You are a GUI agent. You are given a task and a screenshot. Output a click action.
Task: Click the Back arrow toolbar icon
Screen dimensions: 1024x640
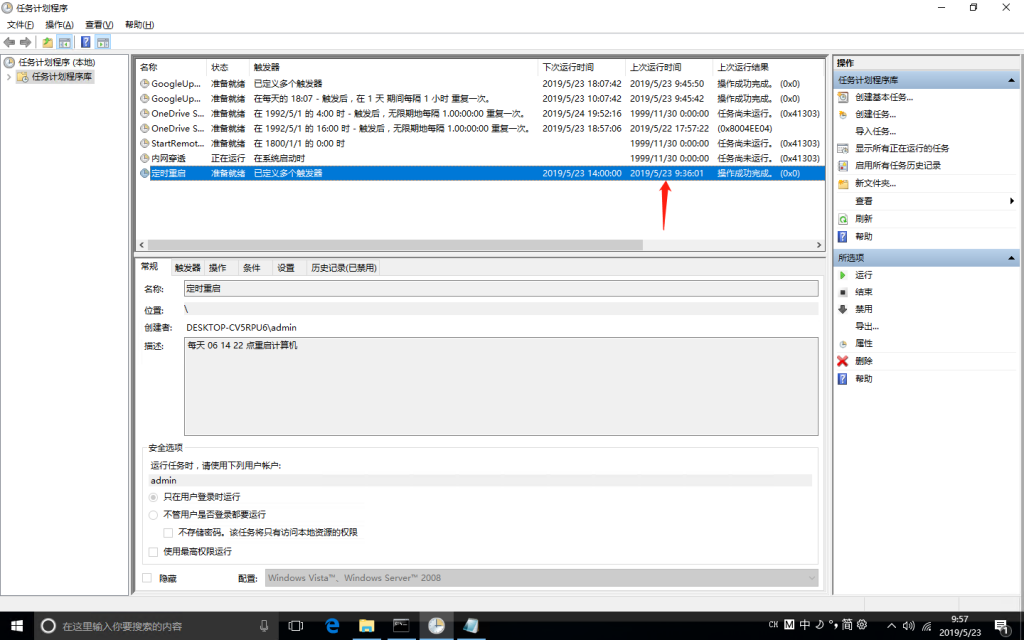pyautogui.click(x=9, y=42)
